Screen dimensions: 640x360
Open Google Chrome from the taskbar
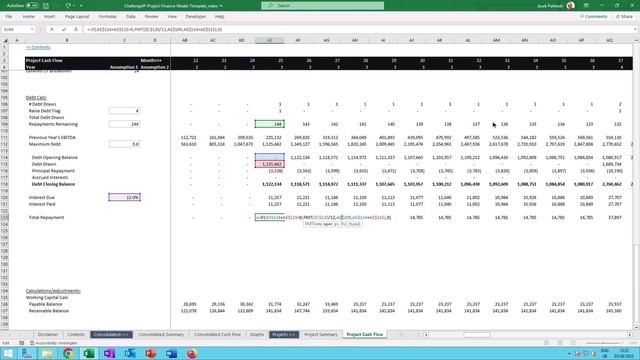68,353
